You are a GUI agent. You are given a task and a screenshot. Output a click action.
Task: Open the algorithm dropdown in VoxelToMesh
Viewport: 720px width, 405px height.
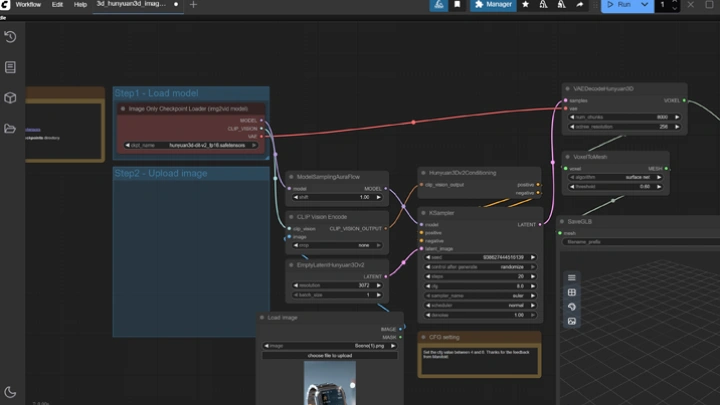pyautogui.click(x=615, y=177)
